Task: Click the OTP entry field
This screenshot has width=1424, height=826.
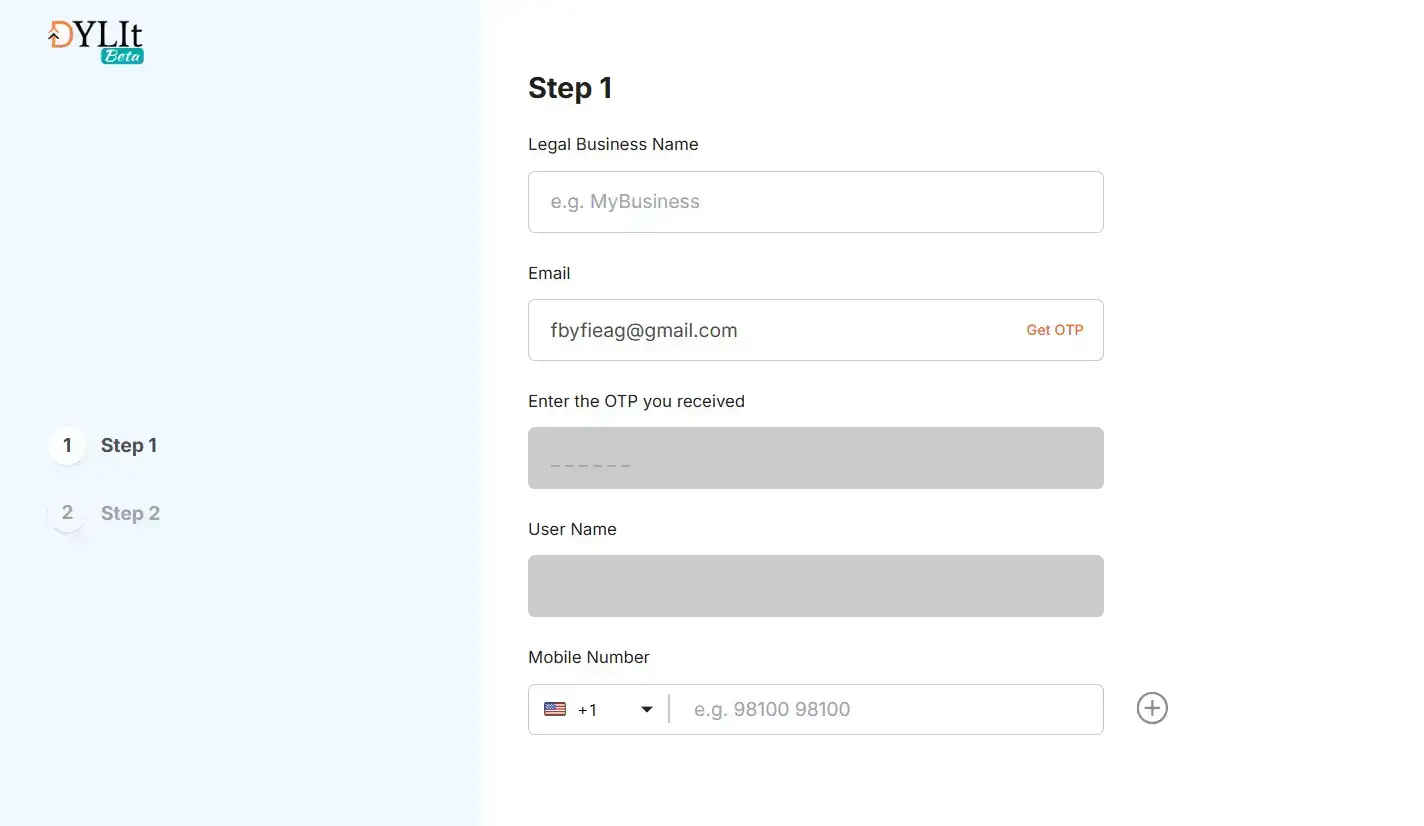Action: (x=815, y=458)
